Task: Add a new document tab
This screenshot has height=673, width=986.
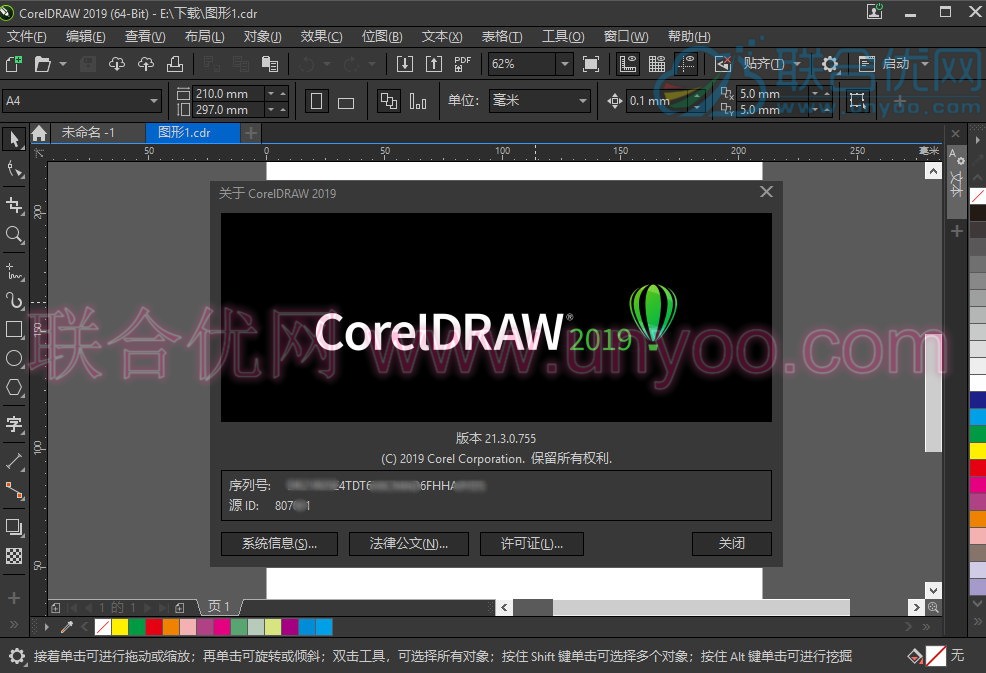Action: [x=251, y=133]
